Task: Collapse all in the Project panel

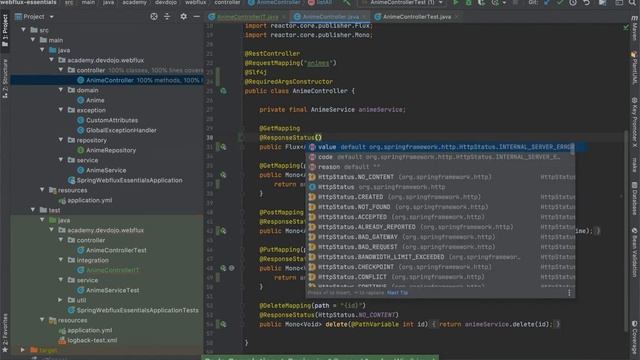Action: [x=167, y=16]
